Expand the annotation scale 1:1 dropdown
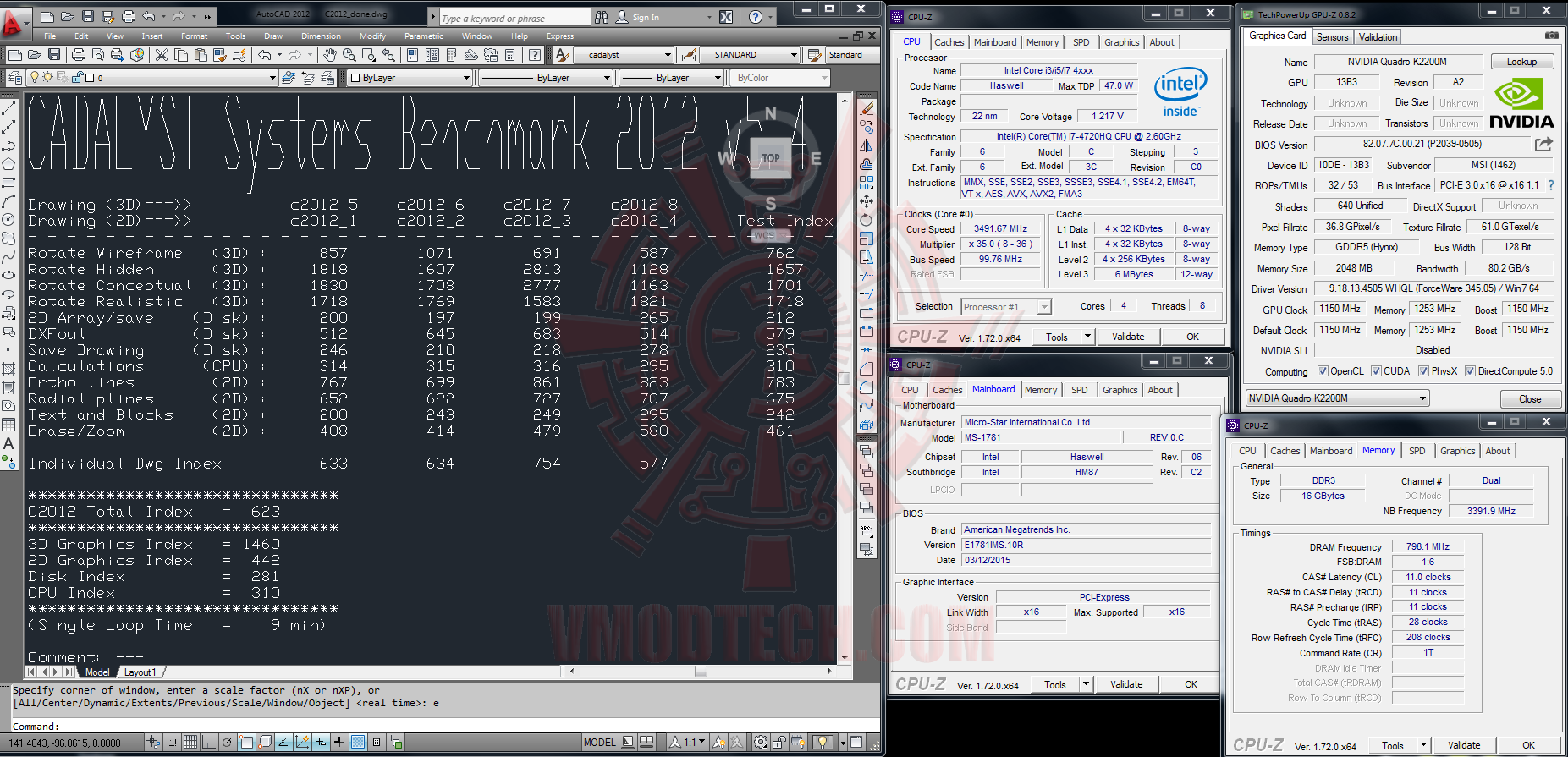1568x757 pixels. [x=703, y=743]
